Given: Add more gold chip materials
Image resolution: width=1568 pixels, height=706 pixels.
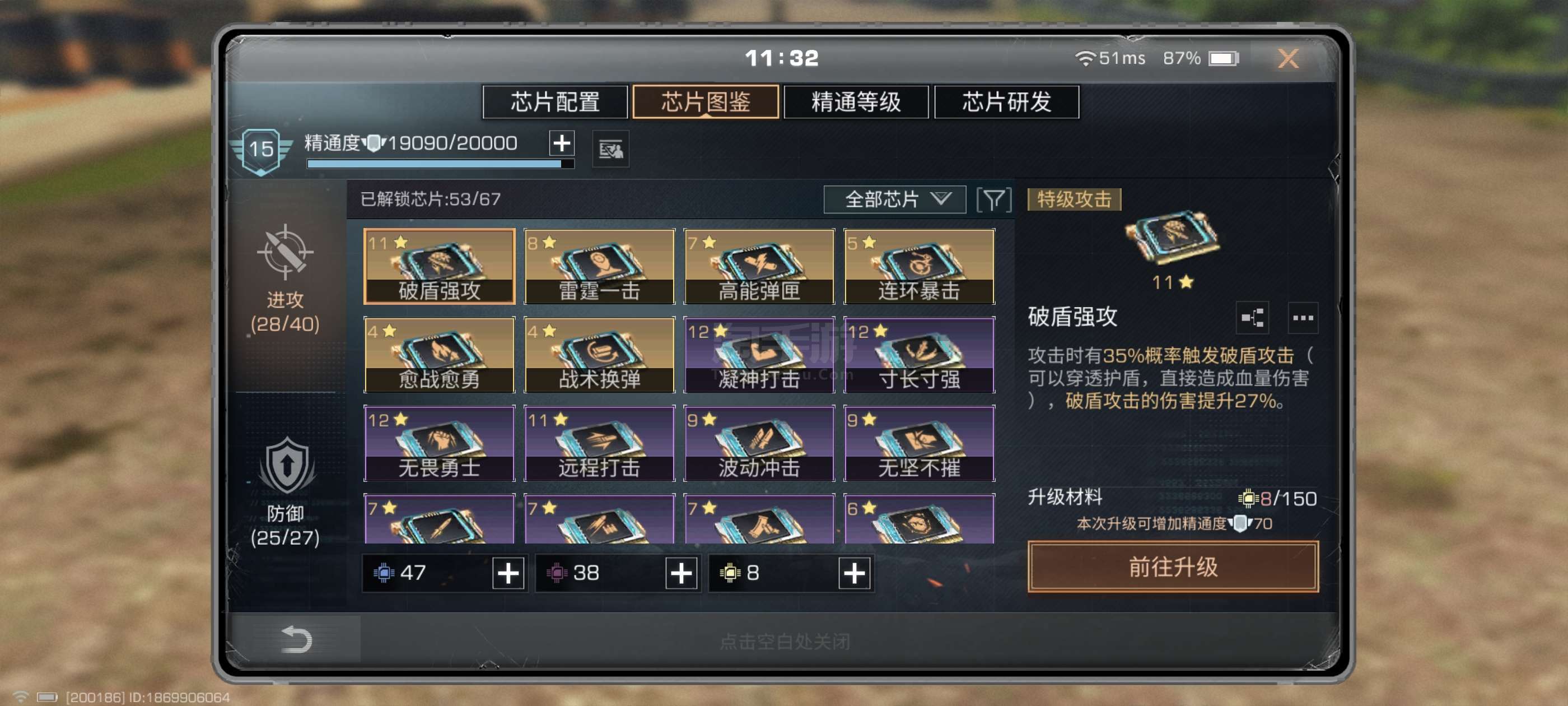Looking at the screenshot, I should (854, 573).
